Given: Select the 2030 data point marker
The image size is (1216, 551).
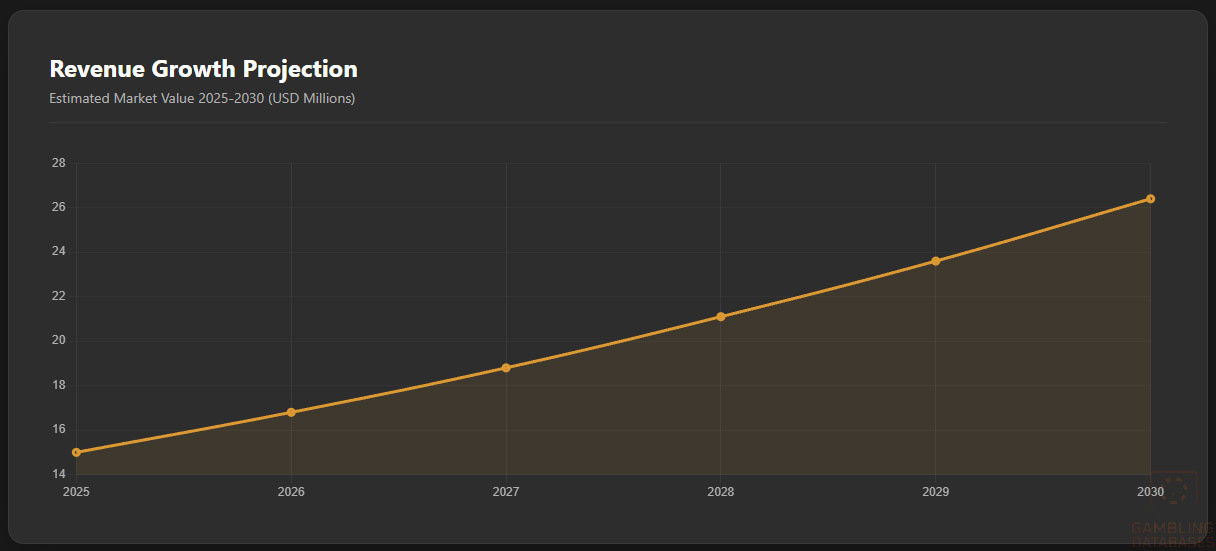Looking at the screenshot, I should (1150, 199).
